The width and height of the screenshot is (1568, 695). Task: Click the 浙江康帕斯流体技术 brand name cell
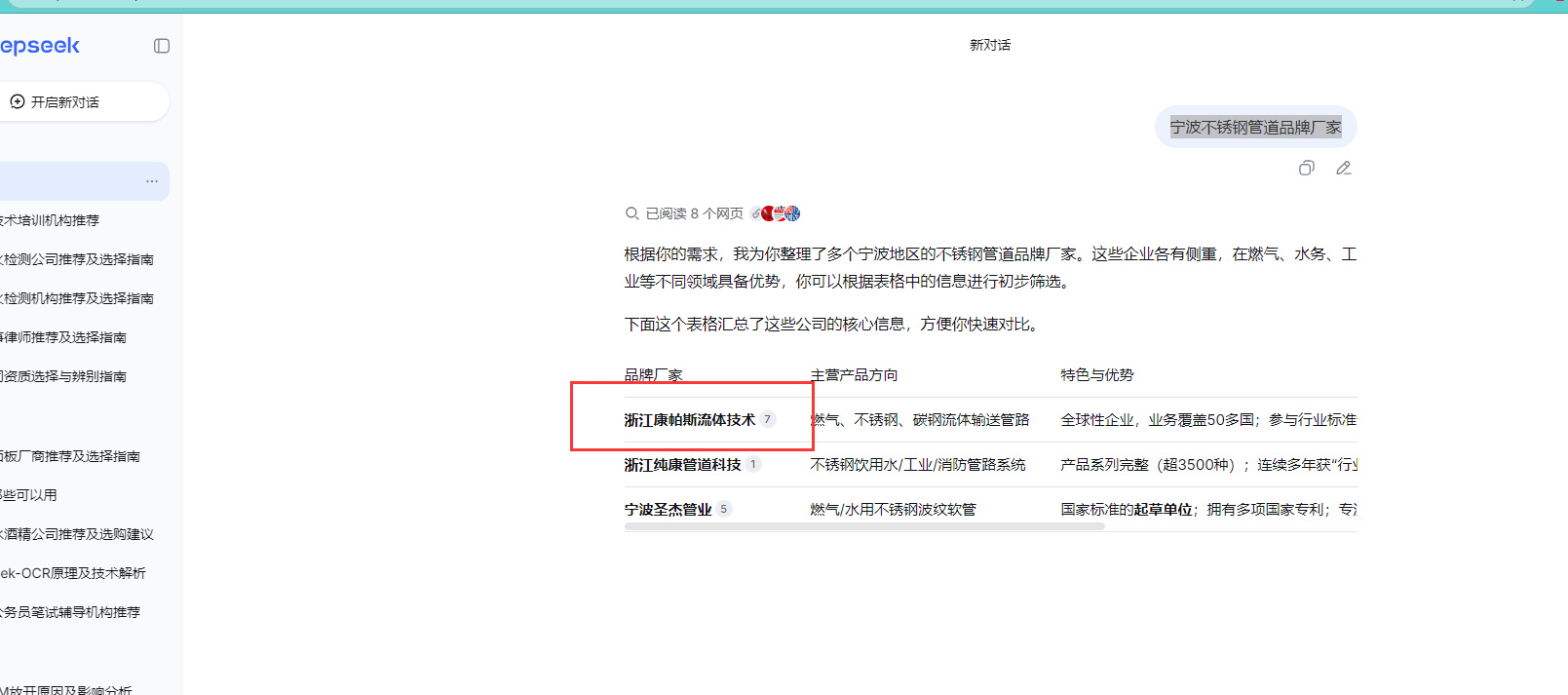[x=689, y=420]
